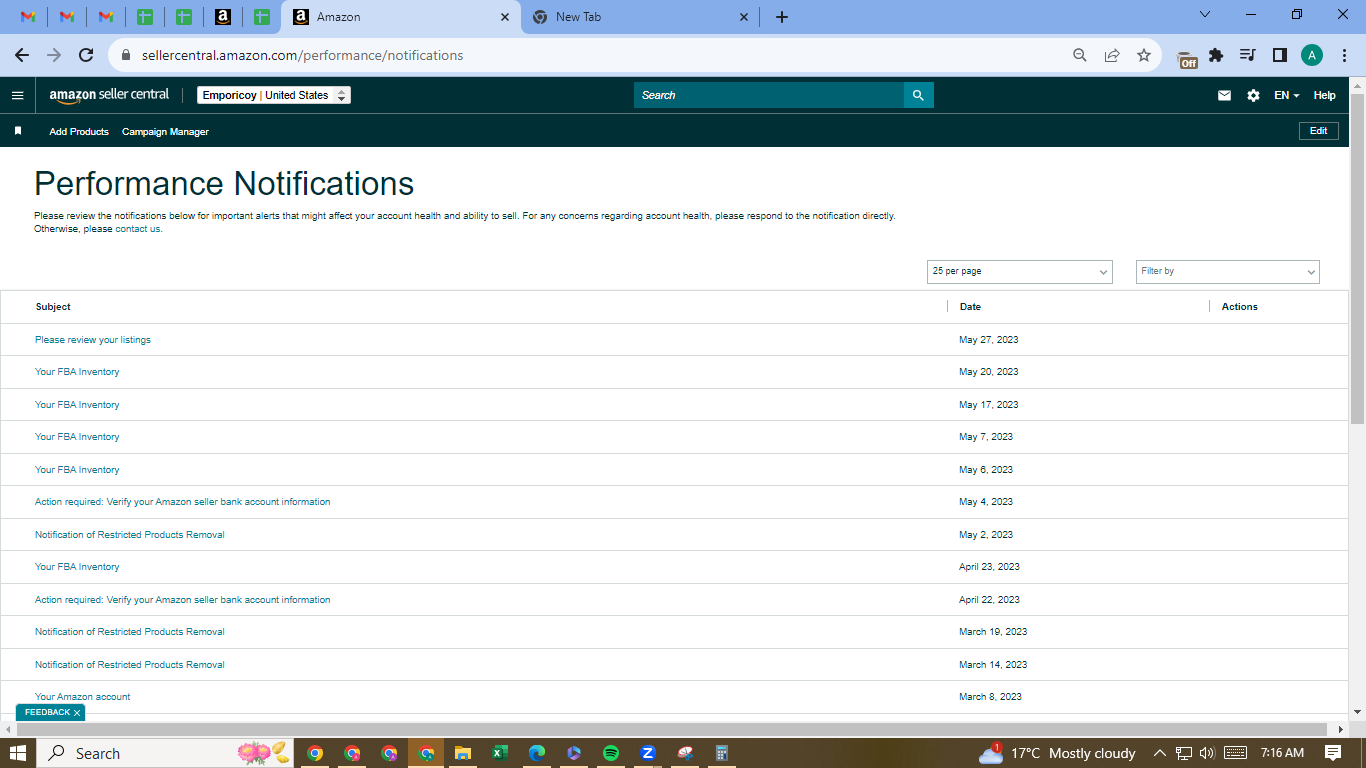The width and height of the screenshot is (1366, 768).
Task: Click the magnifier search button in Seller Central
Action: (x=919, y=95)
